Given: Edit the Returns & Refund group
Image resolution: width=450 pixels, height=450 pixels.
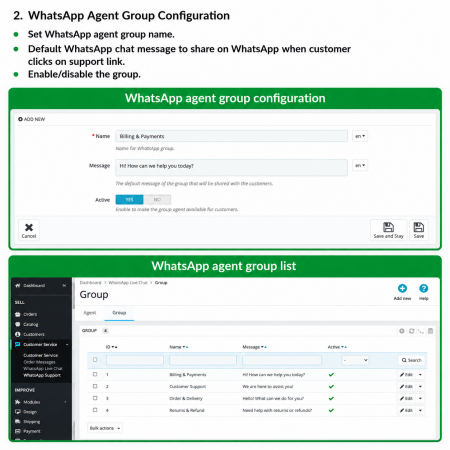Looking at the screenshot, I should (406, 410).
